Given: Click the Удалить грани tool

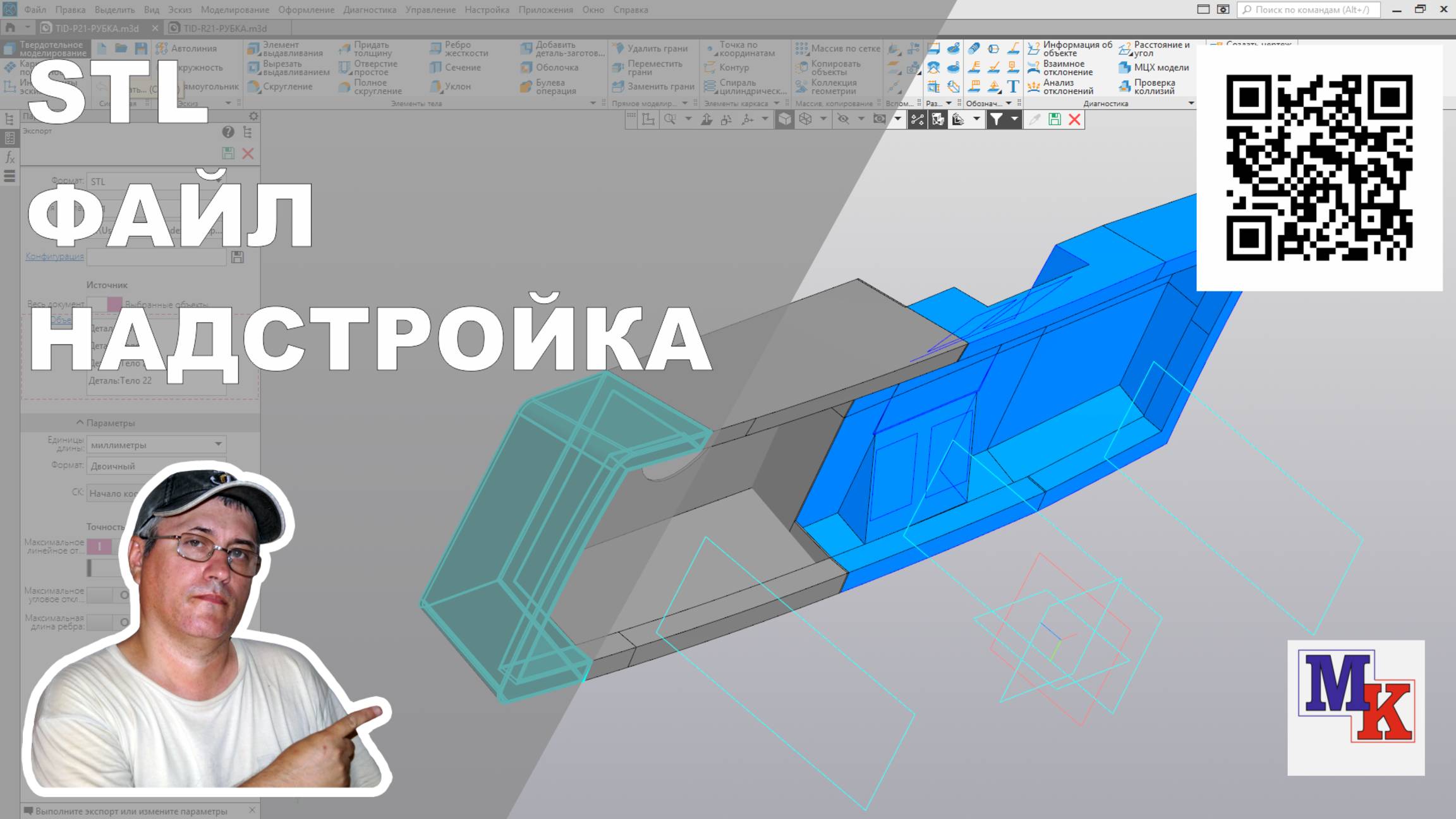Looking at the screenshot, I should click(654, 47).
